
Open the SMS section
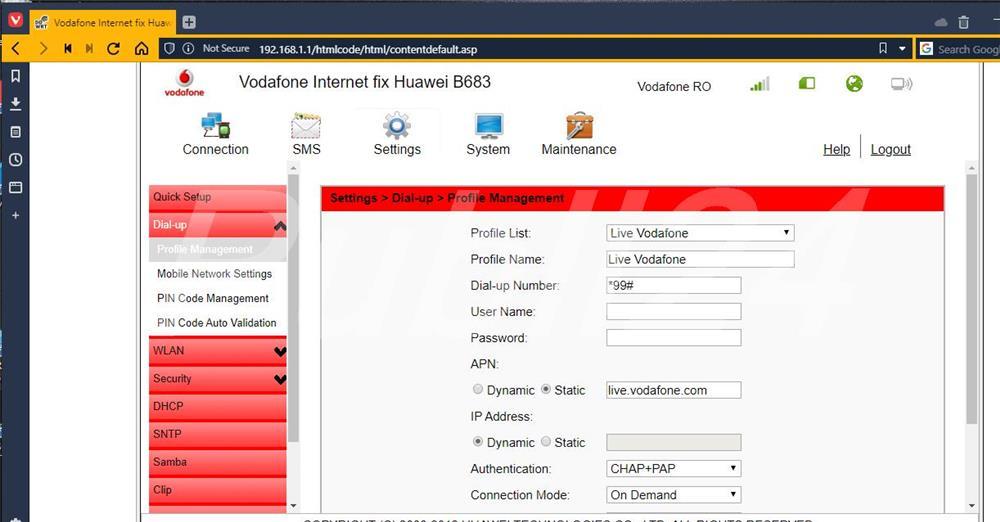[306, 135]
